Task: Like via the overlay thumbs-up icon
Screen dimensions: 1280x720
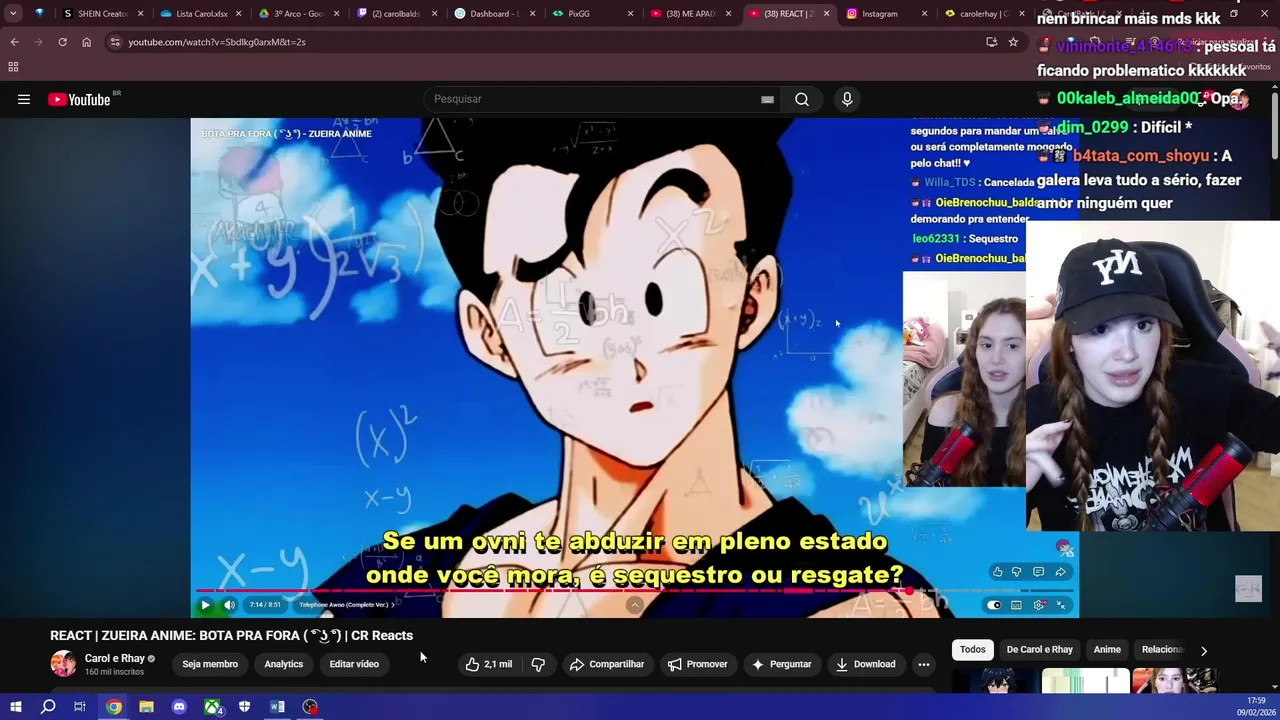Action: click(997, 572)
